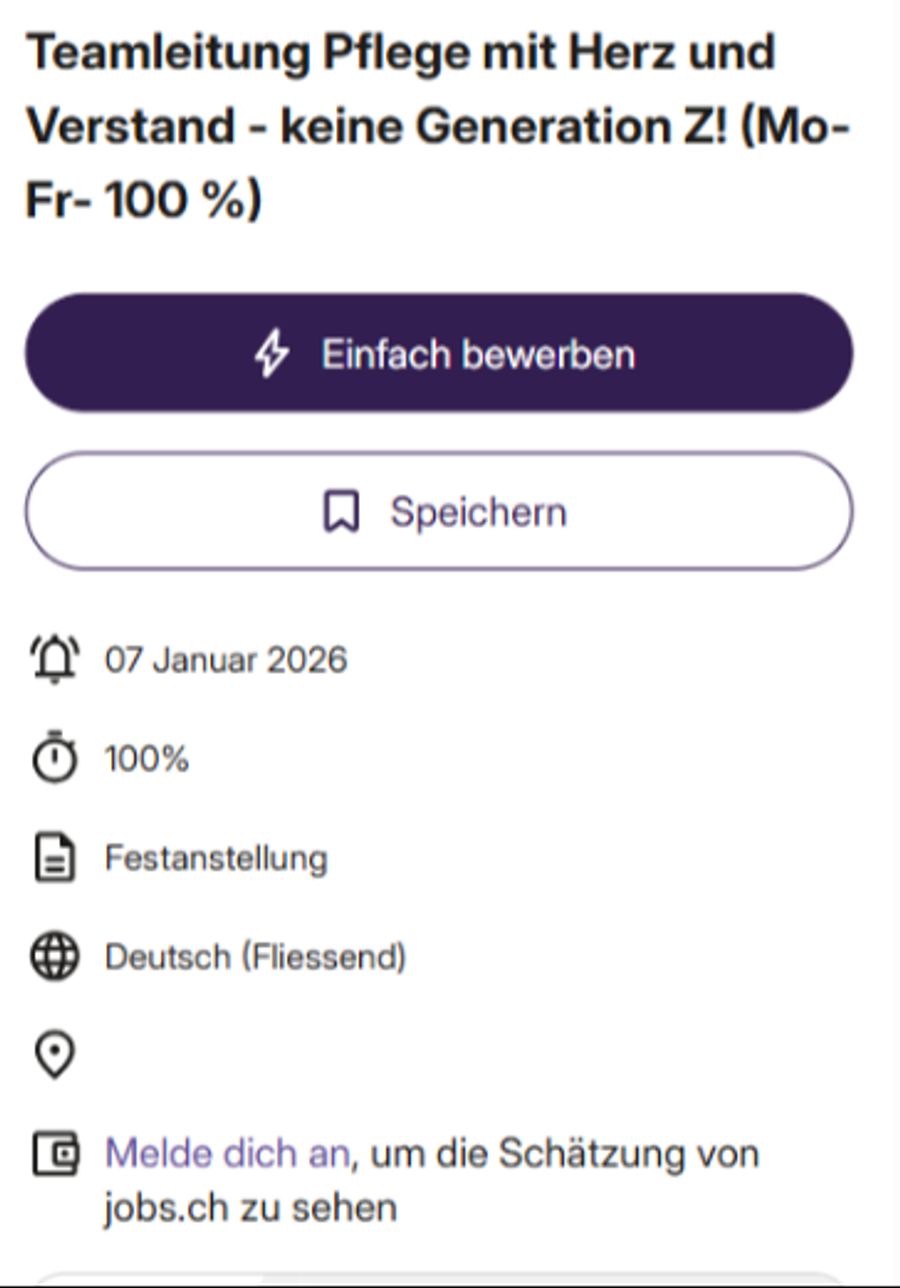The width and height of the screenshot is (900, 1288).
Task: Click the location pin icon
Action: [x=54, y=1056]
